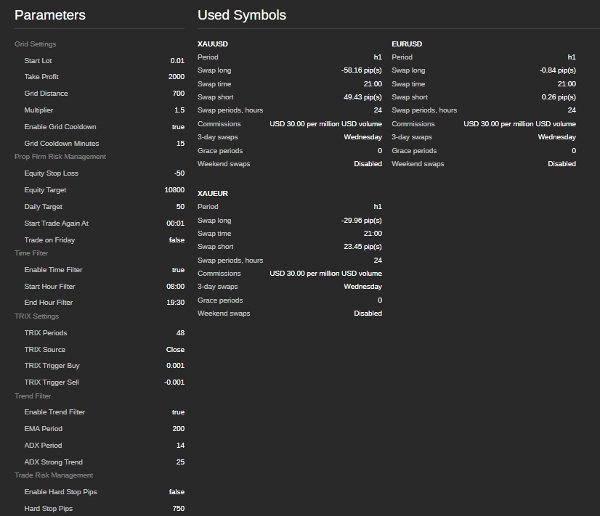Click the Start Trade Again At value 00:01
Viewport: 600px width, 516px height.
tap(175, 223)
